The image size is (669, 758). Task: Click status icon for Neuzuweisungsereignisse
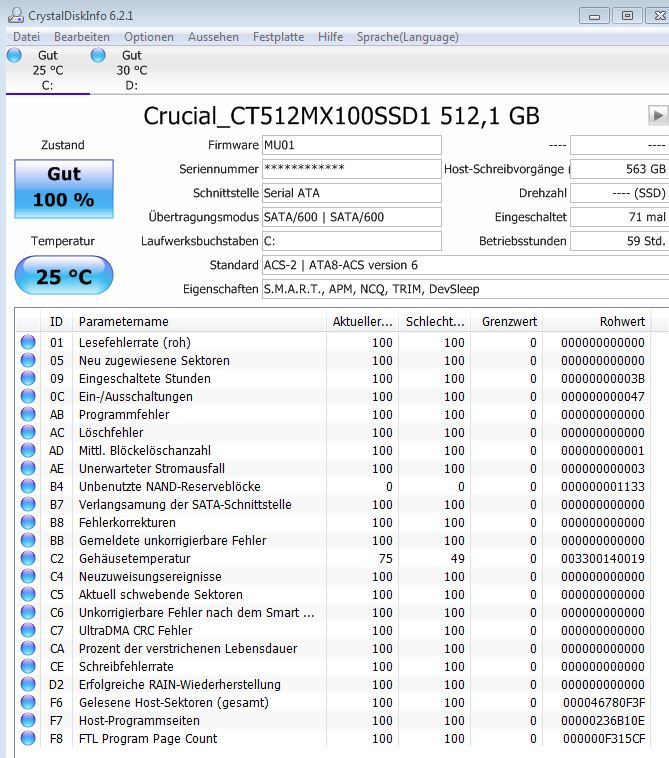28,576
